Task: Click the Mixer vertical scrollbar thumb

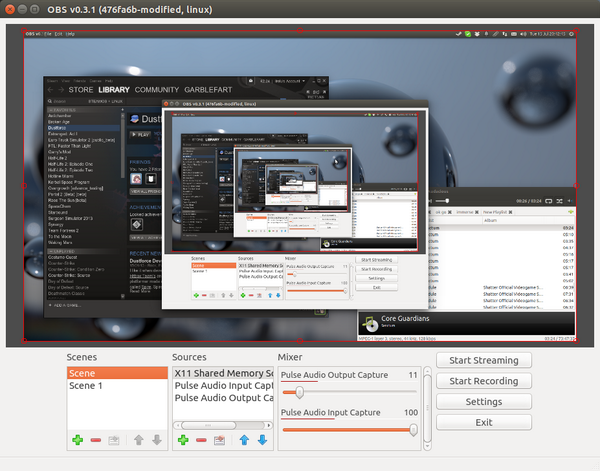Action: 427,408
